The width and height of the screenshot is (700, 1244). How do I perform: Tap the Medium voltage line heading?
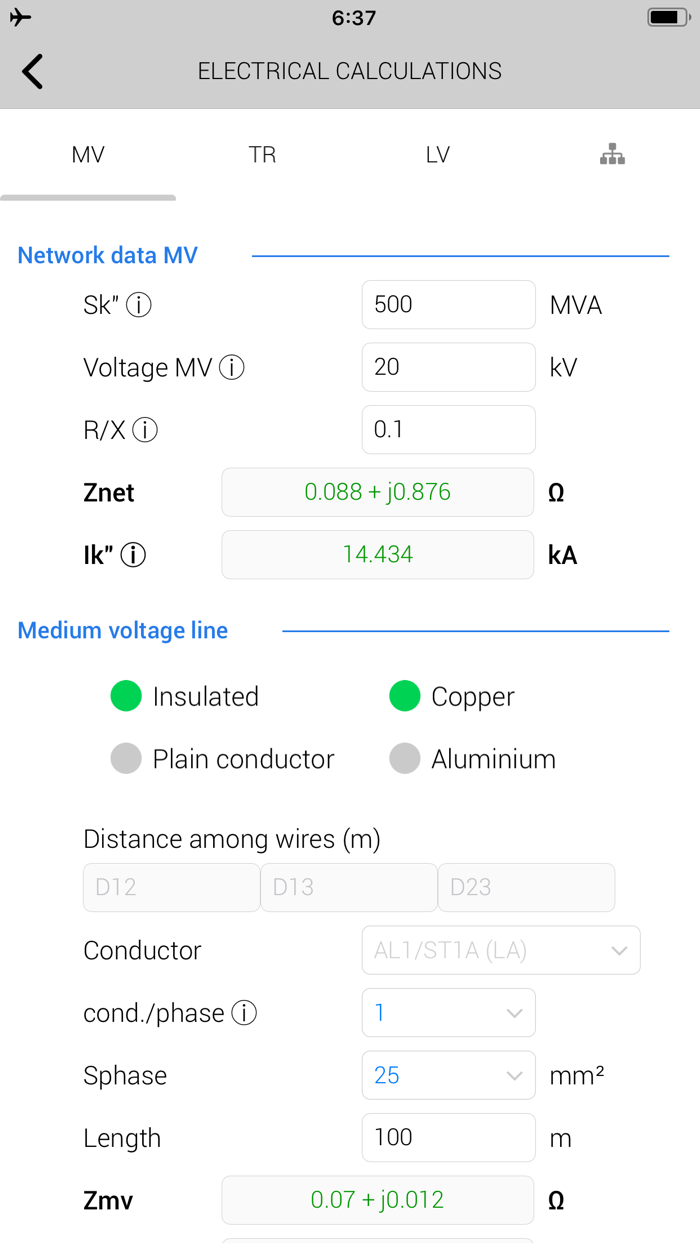point(122,630)
